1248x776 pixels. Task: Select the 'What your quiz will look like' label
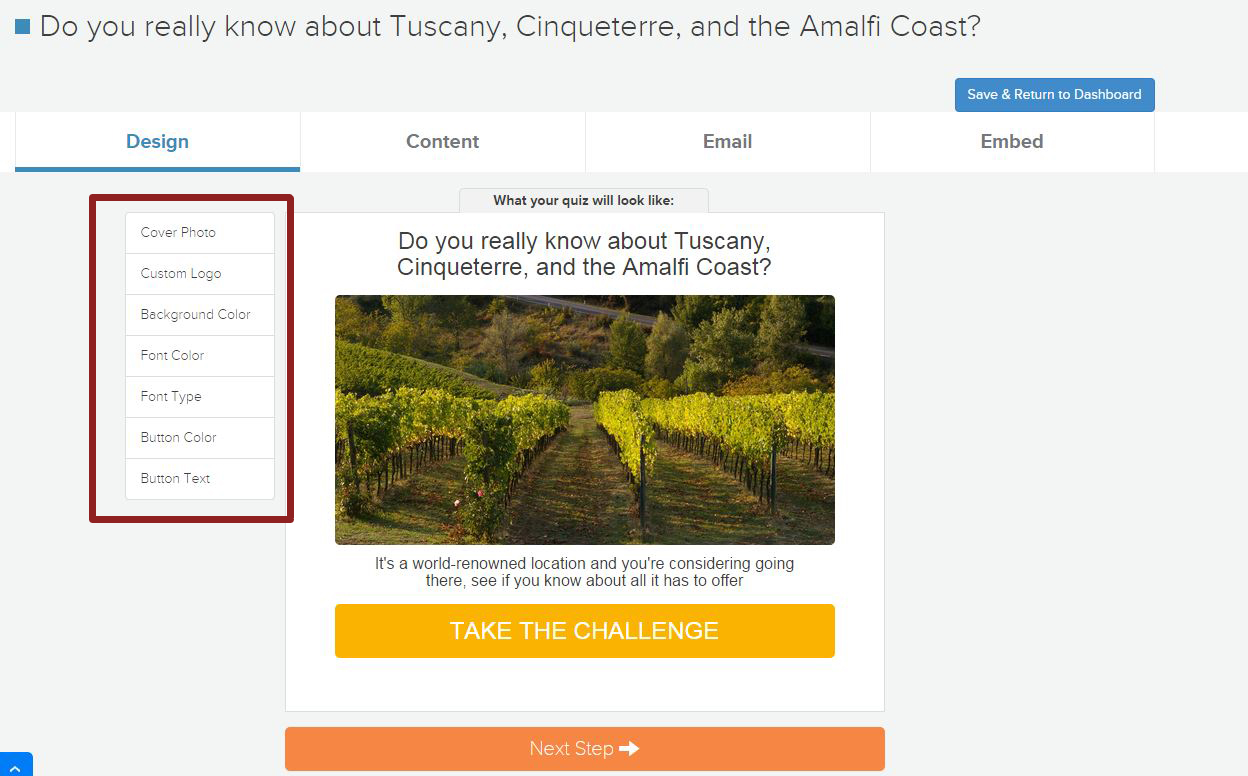[583, 200]
